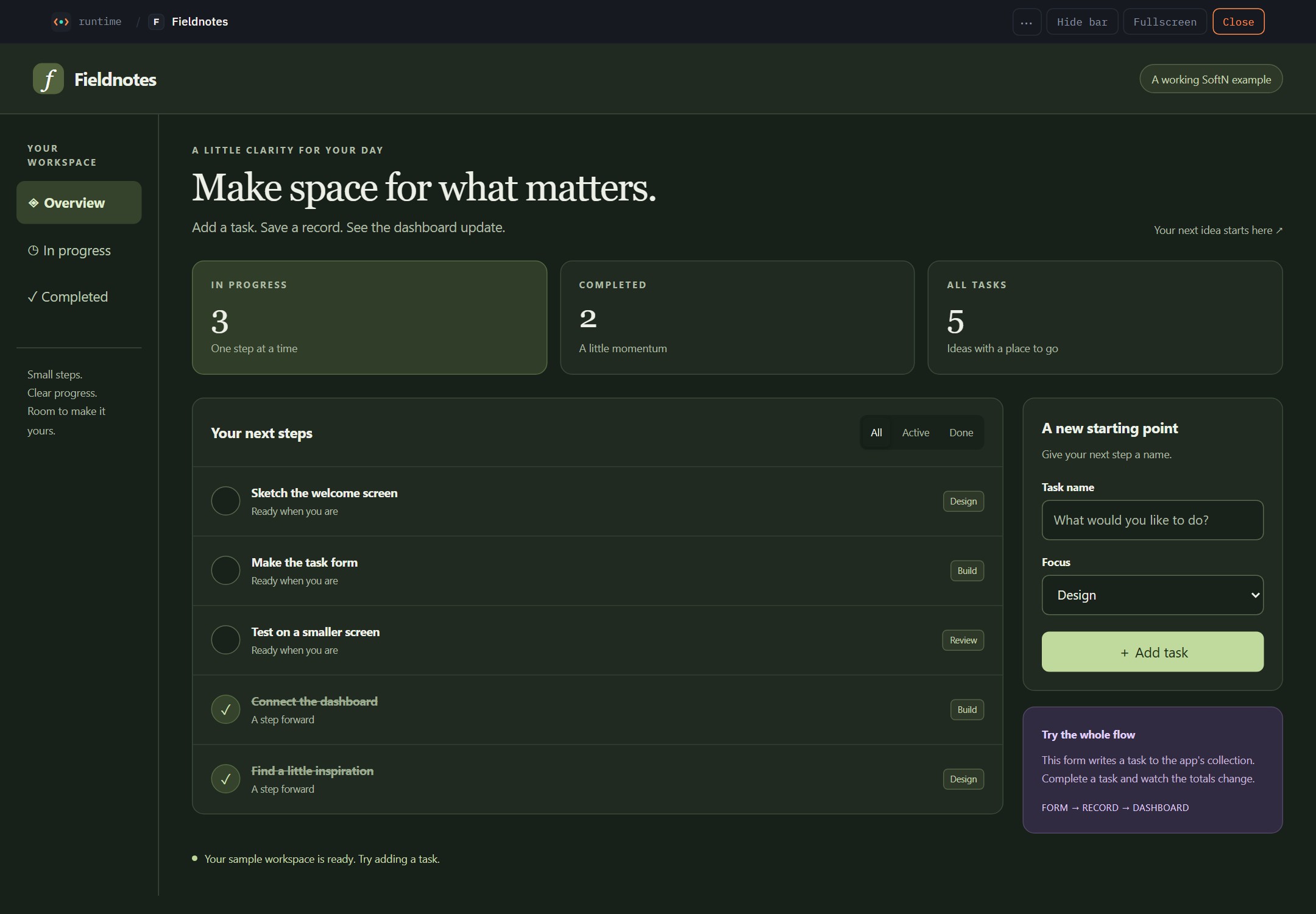
Task: Click struck-through 'Find a little inspiration' title
Action: click(x=312, y=771)
